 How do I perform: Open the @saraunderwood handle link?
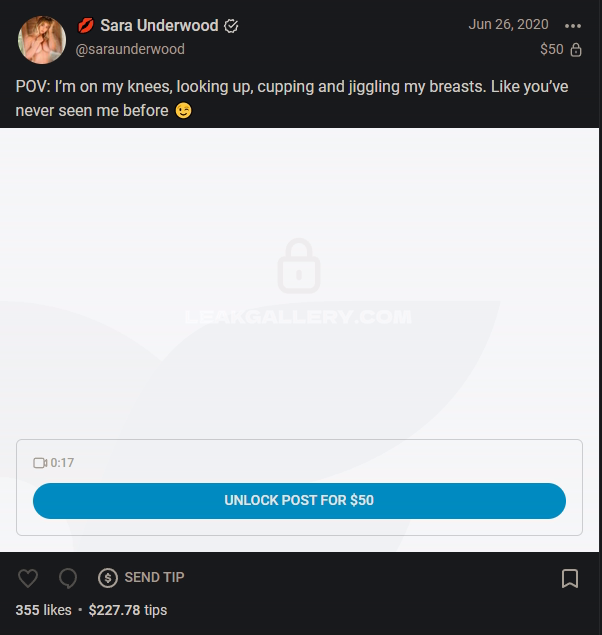click(x=130, y=49)
